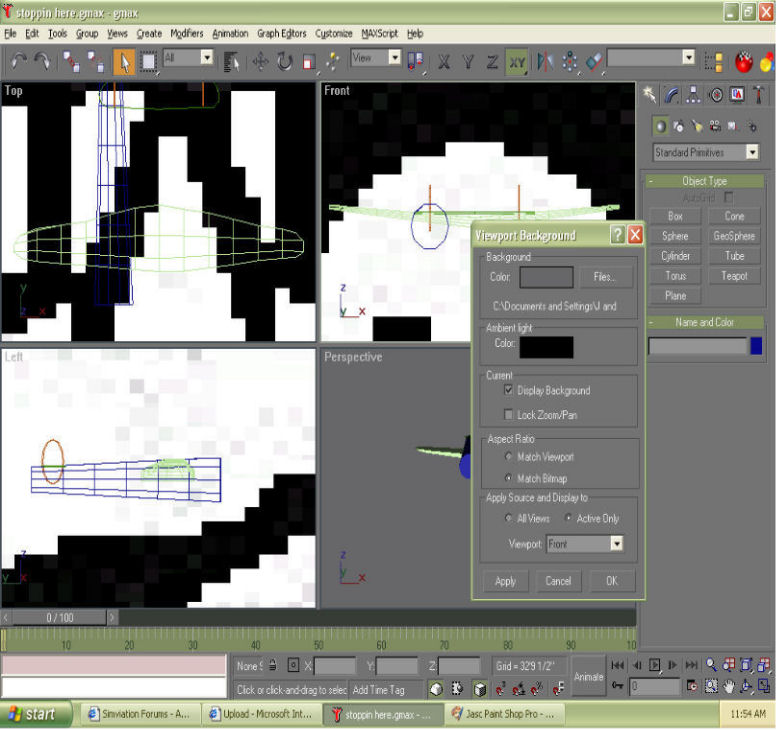776x730 pixels.
Task: Collapse the Object Type rollout
Action: point(704,181)
